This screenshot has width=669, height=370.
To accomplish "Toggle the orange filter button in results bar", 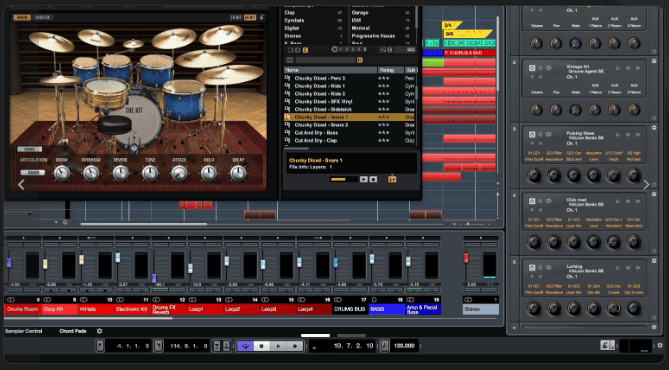I will click(x=359, y=60).
